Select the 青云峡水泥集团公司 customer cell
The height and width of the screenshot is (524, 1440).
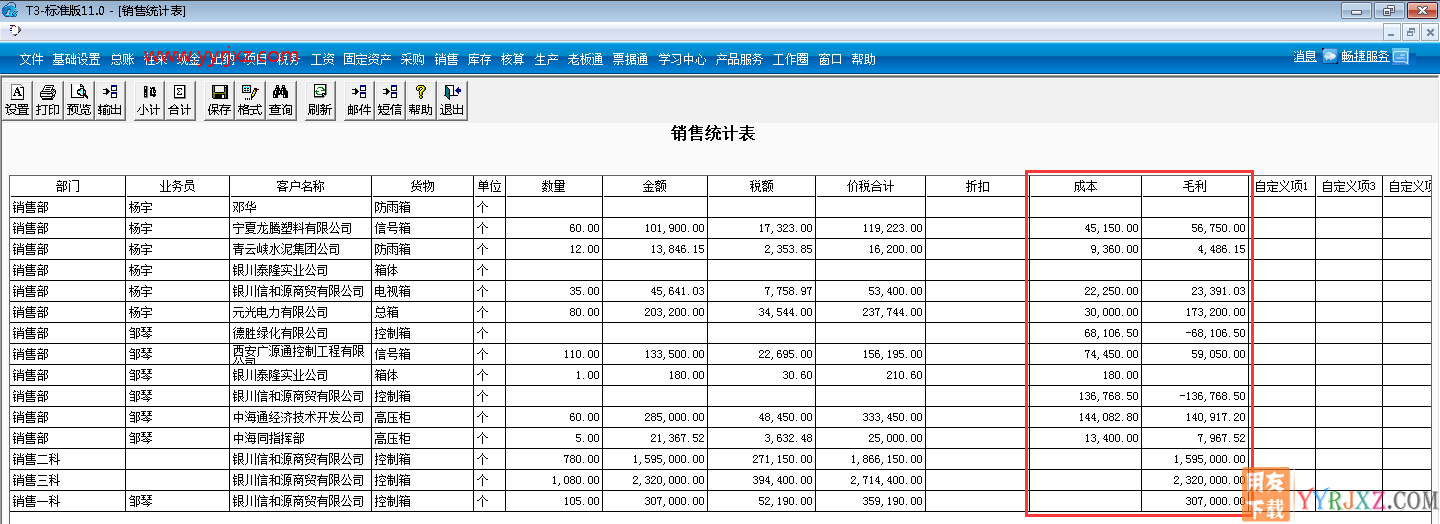coord(301,249)
